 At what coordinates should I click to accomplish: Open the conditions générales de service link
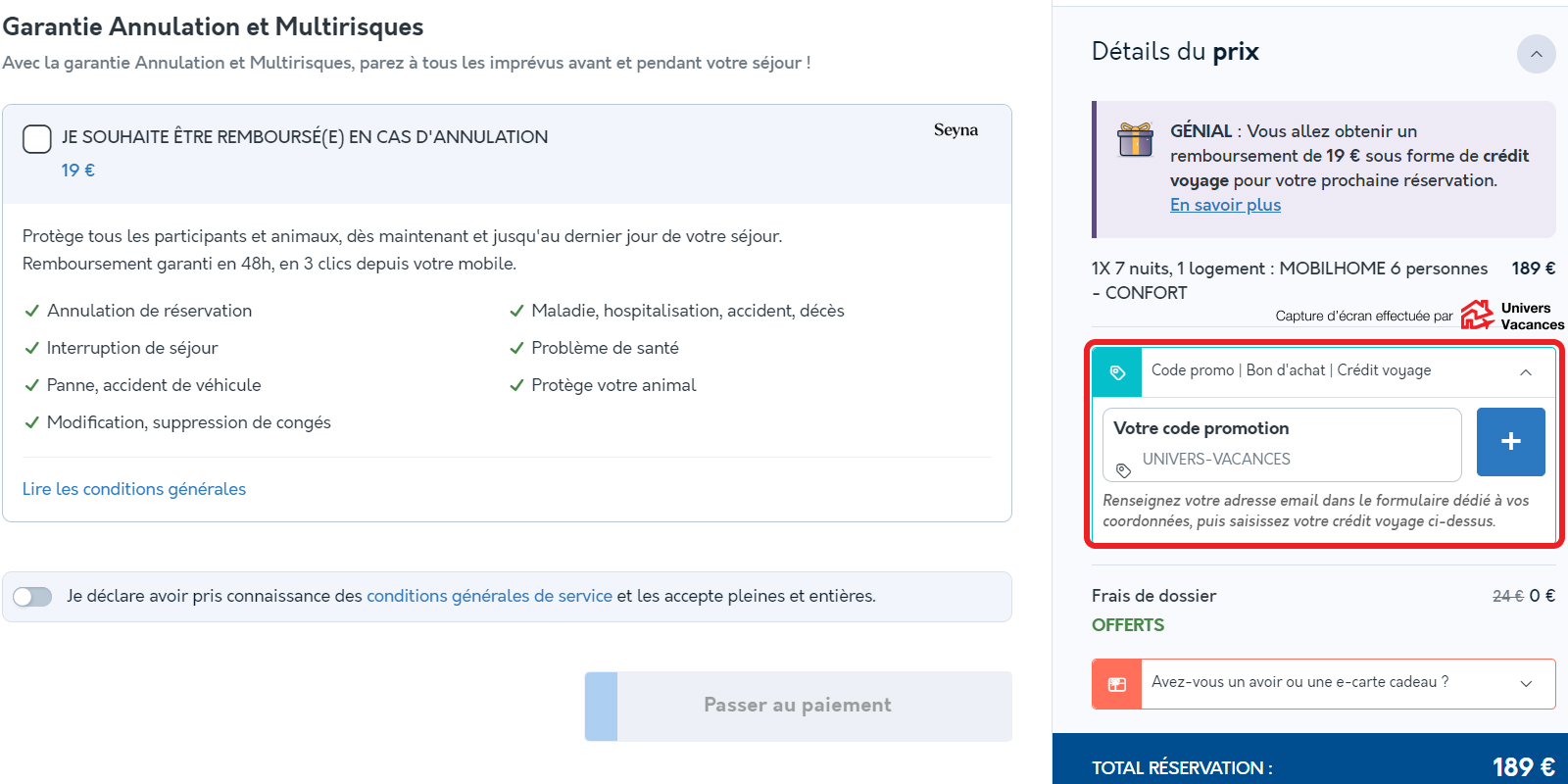[489, 596]
